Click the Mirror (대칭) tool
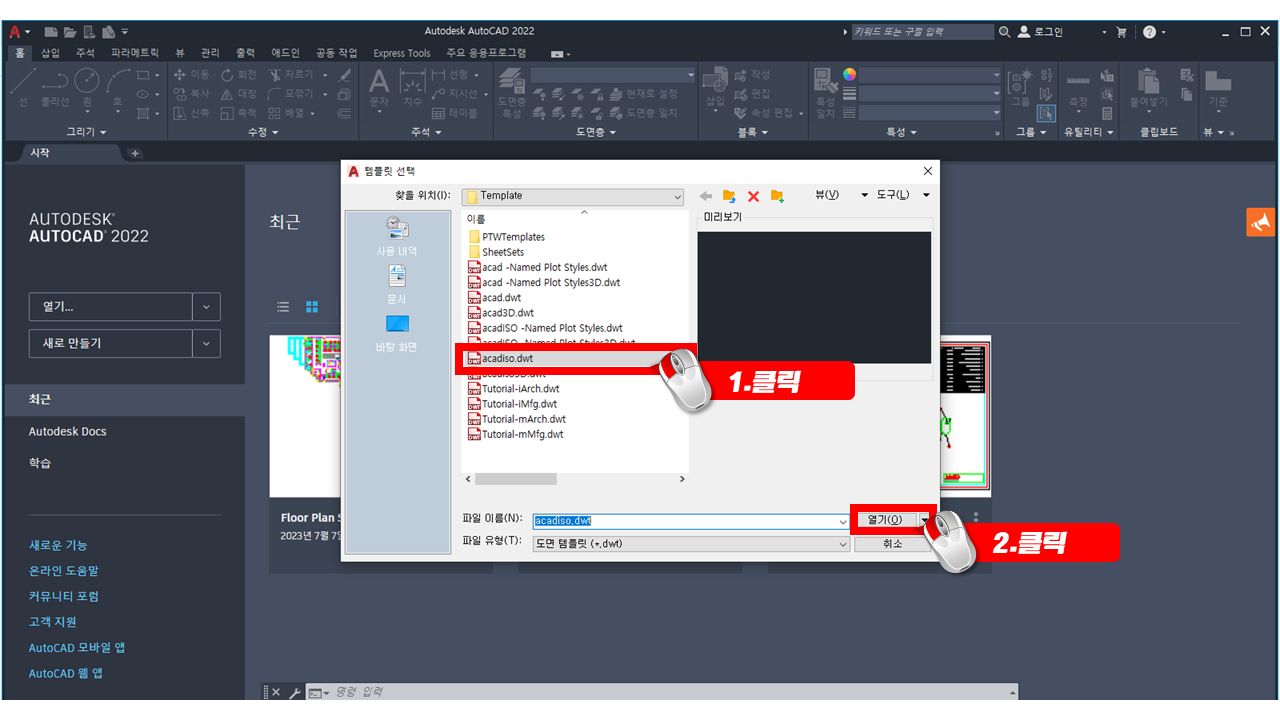The width and height of the screenshot is (1280, 720). (239, 94)
